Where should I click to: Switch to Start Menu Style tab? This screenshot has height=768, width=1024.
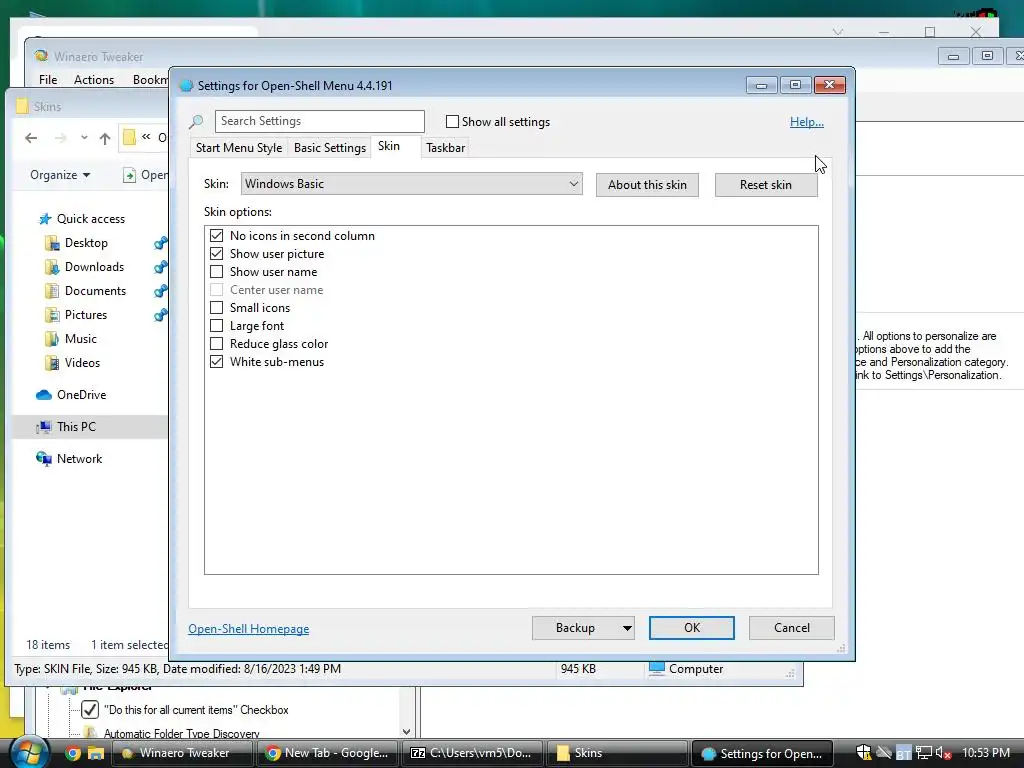[x=239, y=148]
